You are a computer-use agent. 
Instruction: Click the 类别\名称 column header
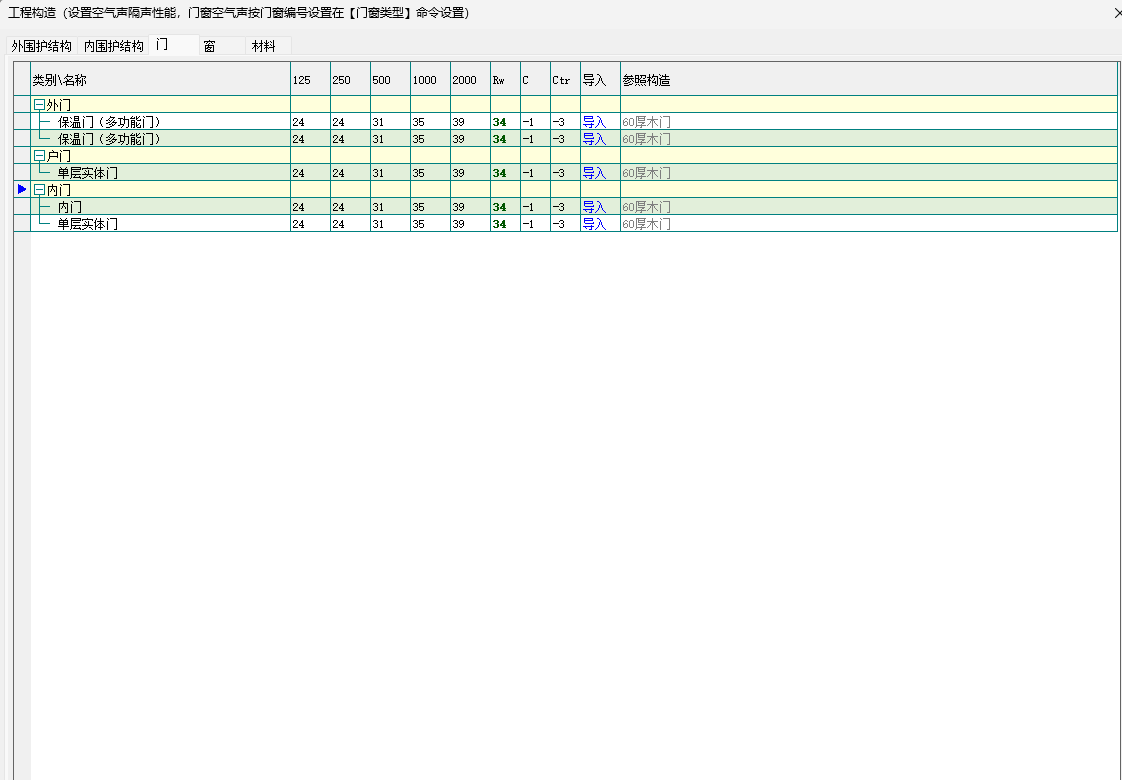(x=60, y=80)
